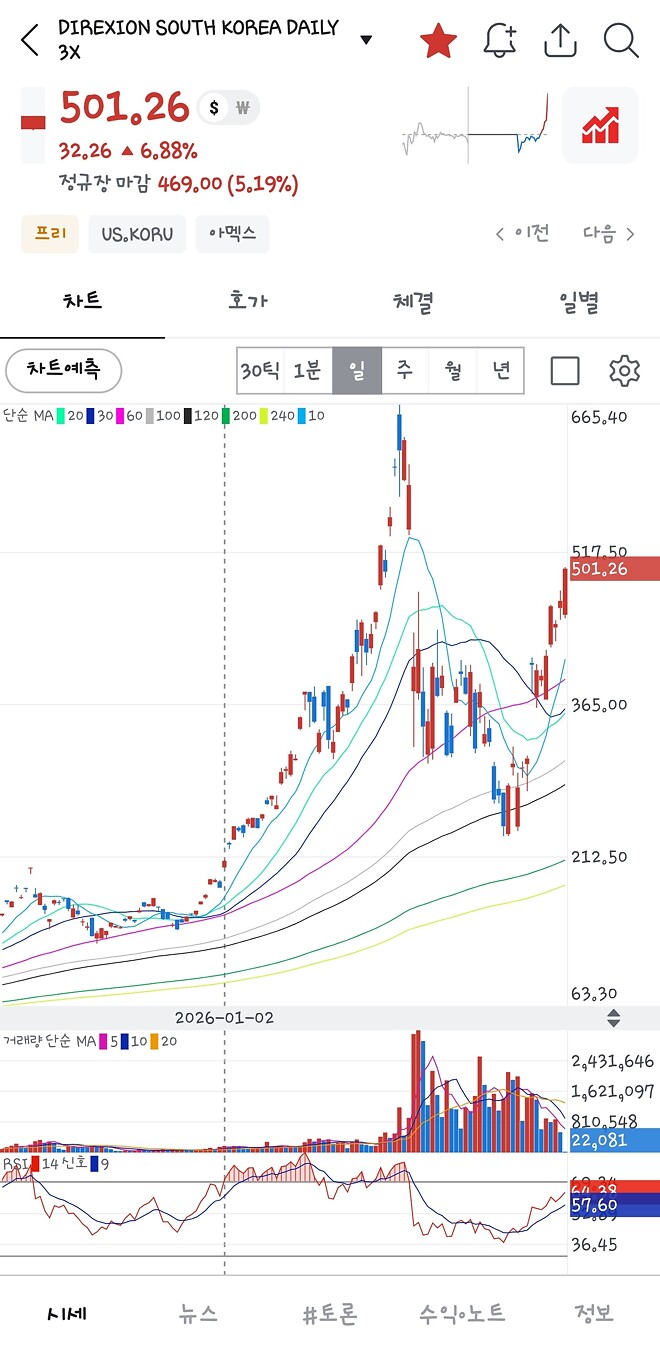Tap the price bar indicator left of 501.26
The height and width of the screenshot is (1355, 660).
pos(33,124)
